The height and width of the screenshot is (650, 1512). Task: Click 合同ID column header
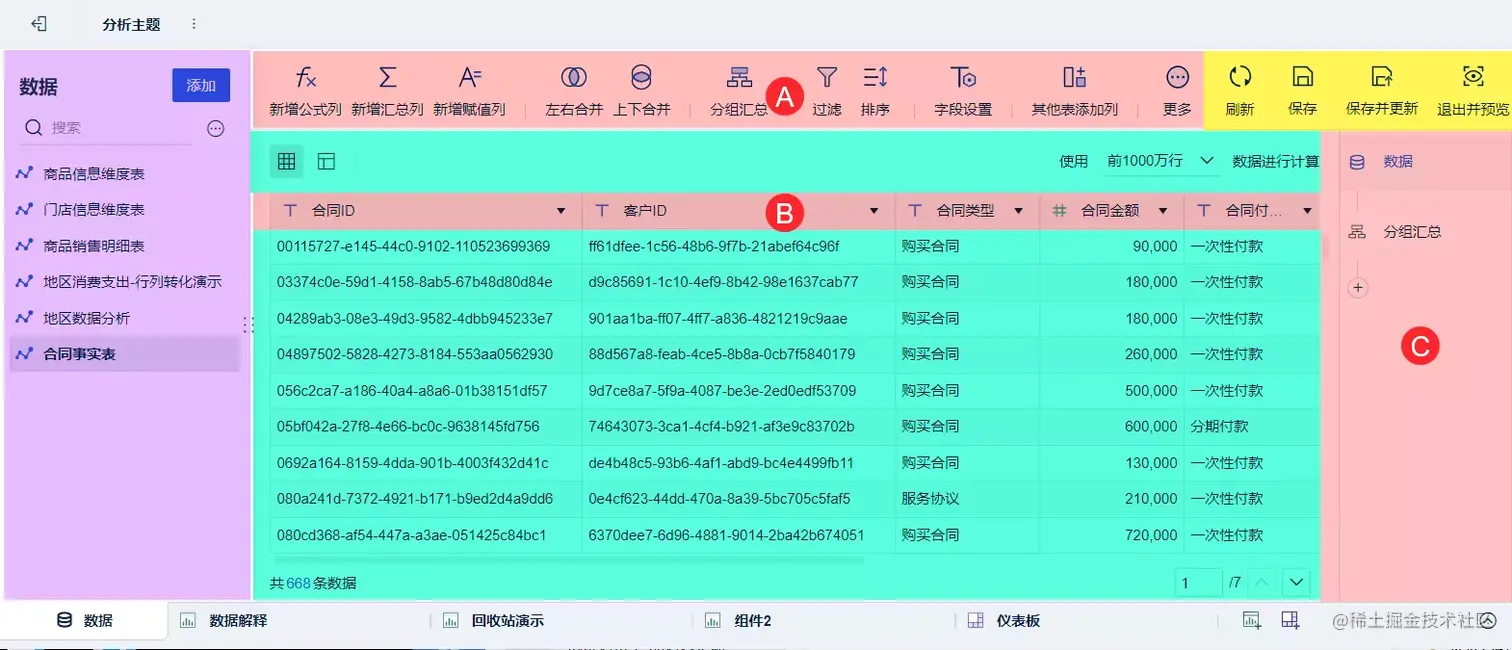point(426,211)
